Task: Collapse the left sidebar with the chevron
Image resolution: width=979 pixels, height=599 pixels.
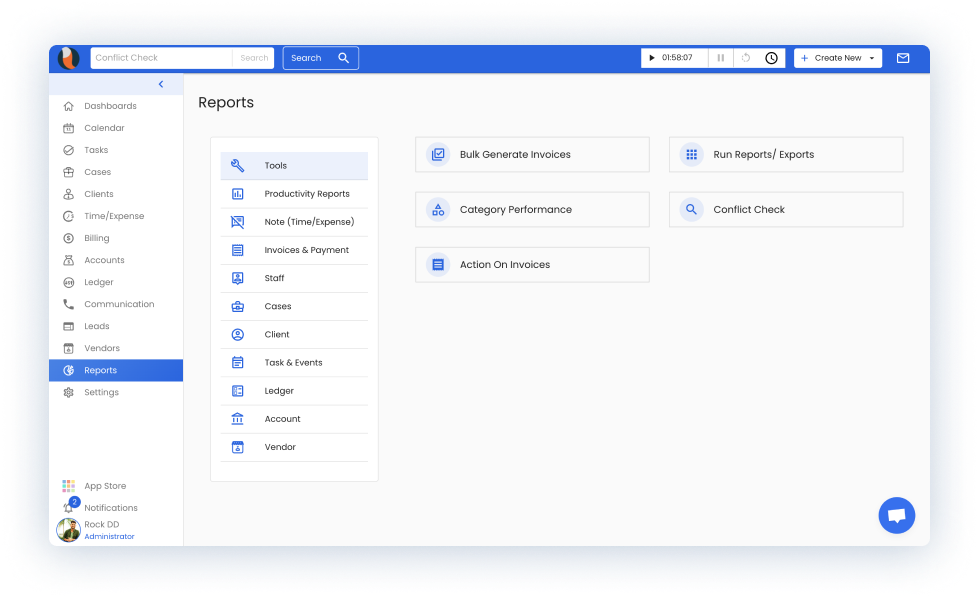Action: pos(161,84)
